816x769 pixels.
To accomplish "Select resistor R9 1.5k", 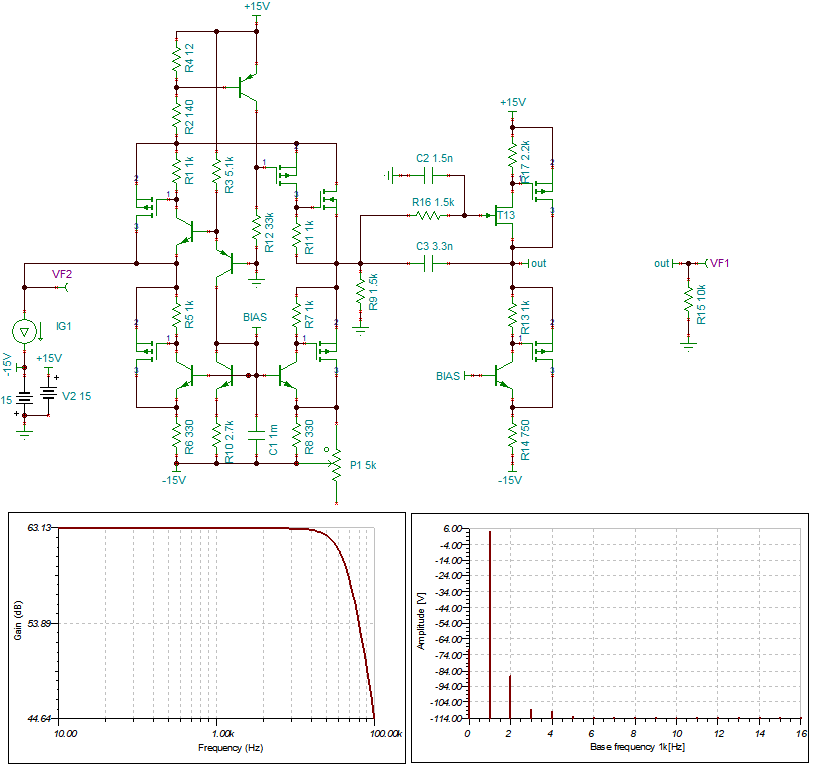I will pyautogui.click(x=361, y=292).
